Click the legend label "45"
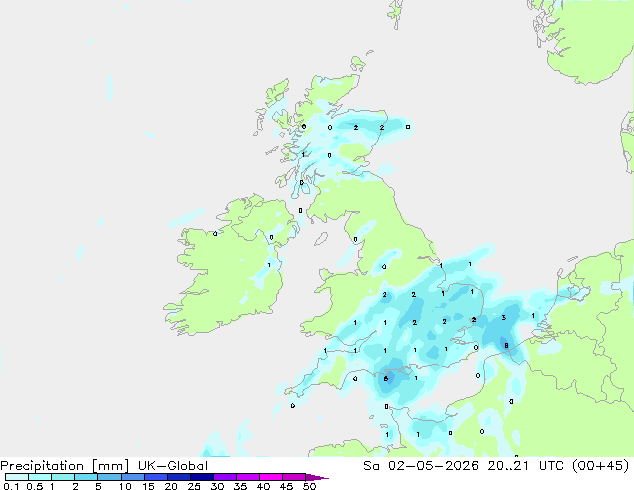This screenshot has height=490, width=634. (x=286, y=486)
